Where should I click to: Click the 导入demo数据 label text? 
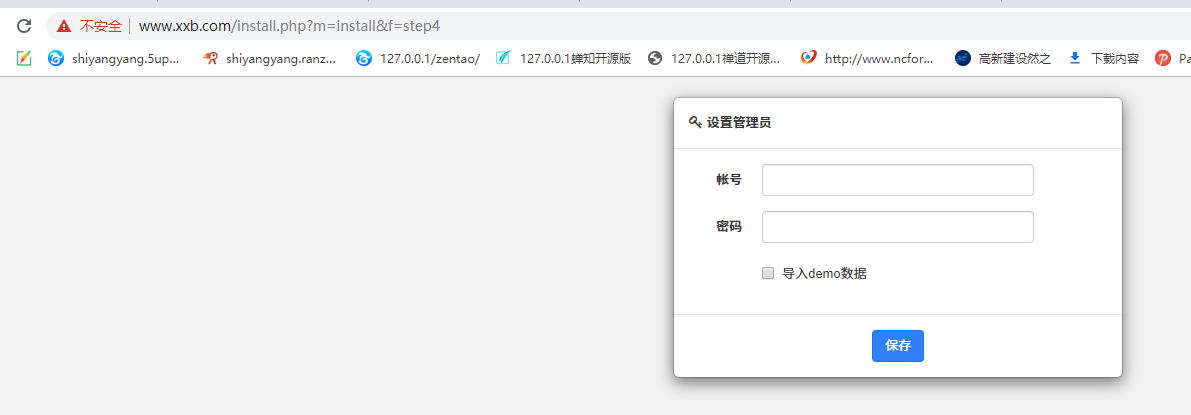pos(824,273)
